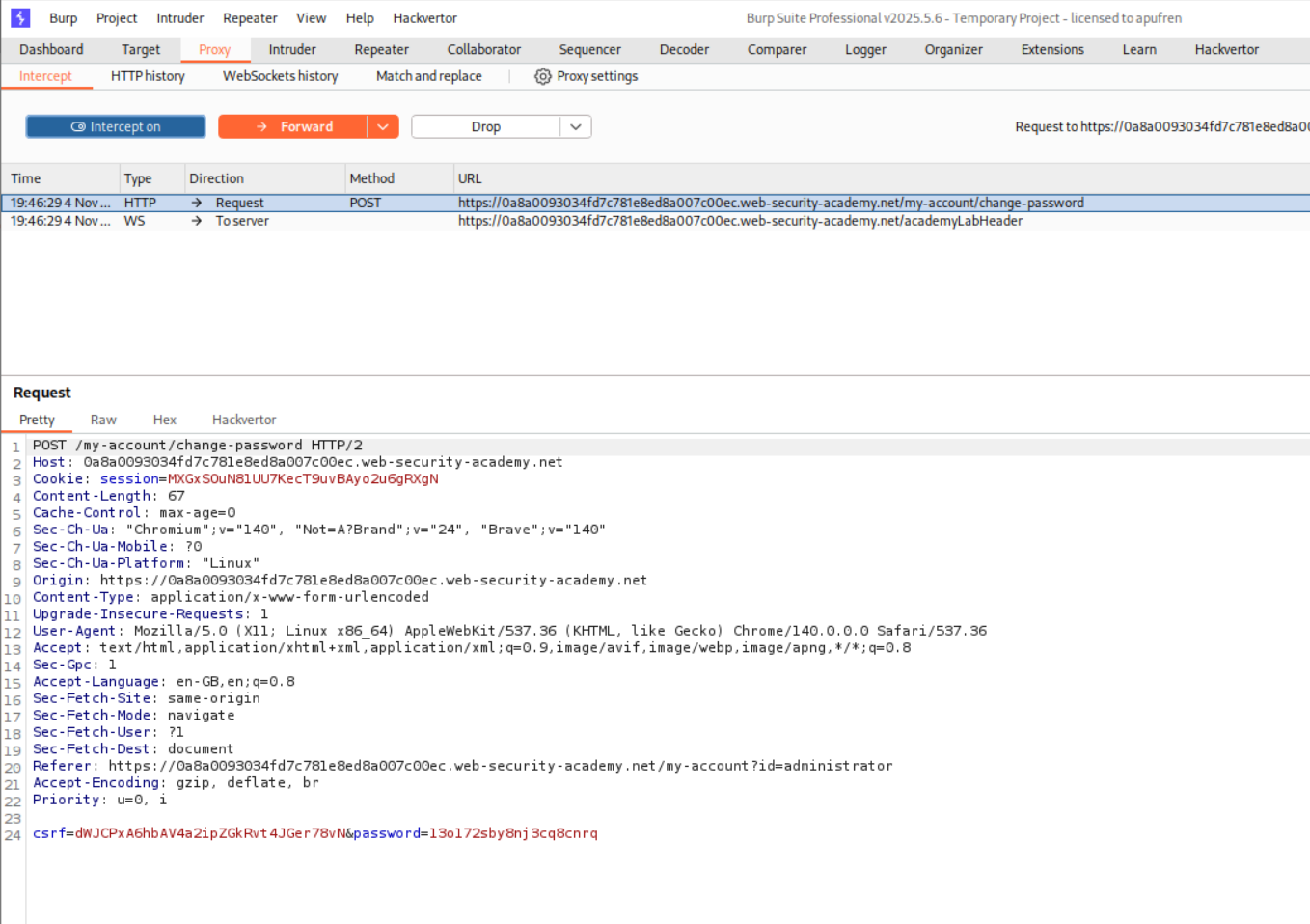Switch to the HTTP history tab
This screenshot has height=924, width=1310.
click(x=148, y=76)
